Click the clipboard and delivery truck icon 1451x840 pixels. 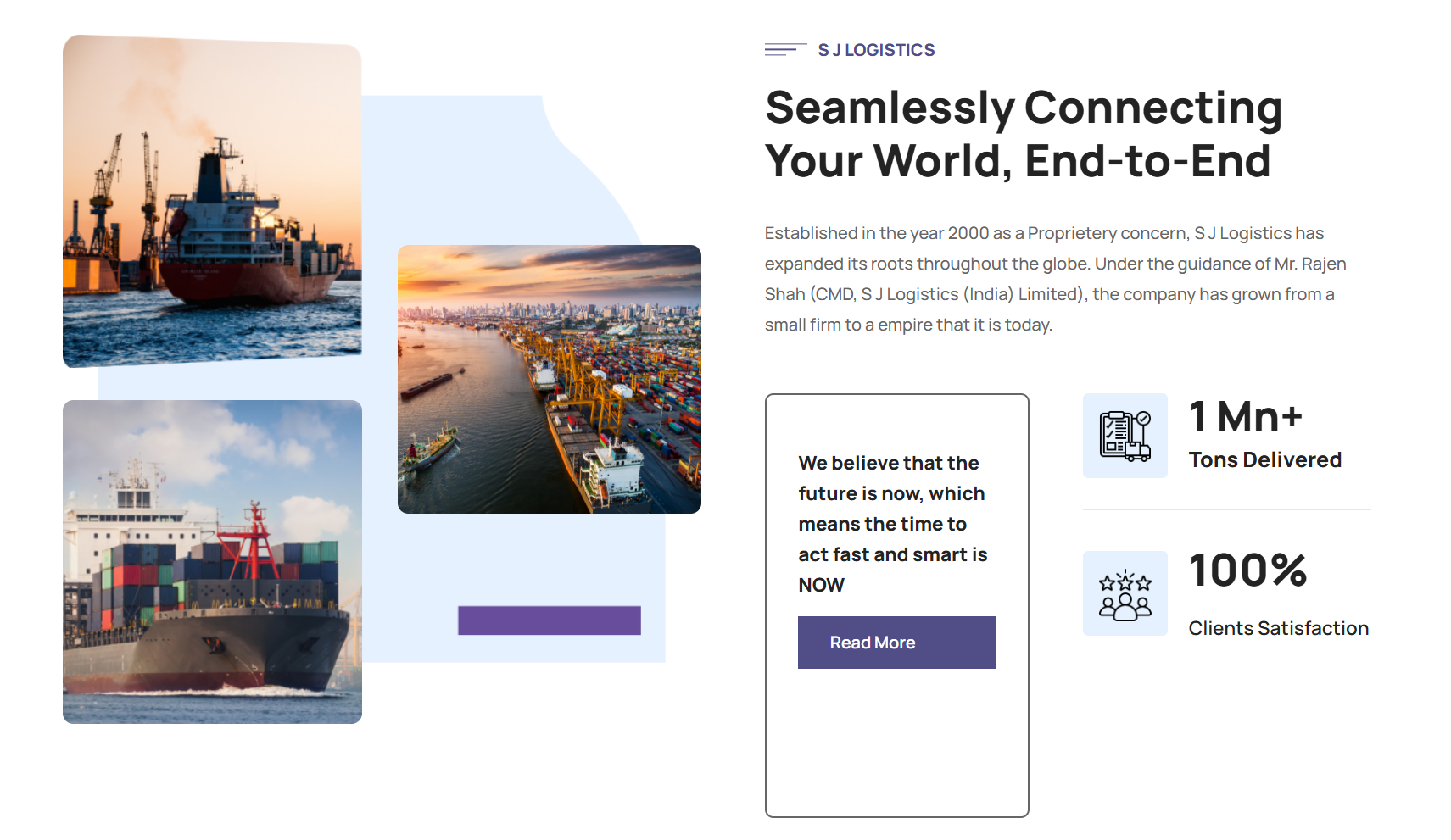click(x=1125, y=436)
